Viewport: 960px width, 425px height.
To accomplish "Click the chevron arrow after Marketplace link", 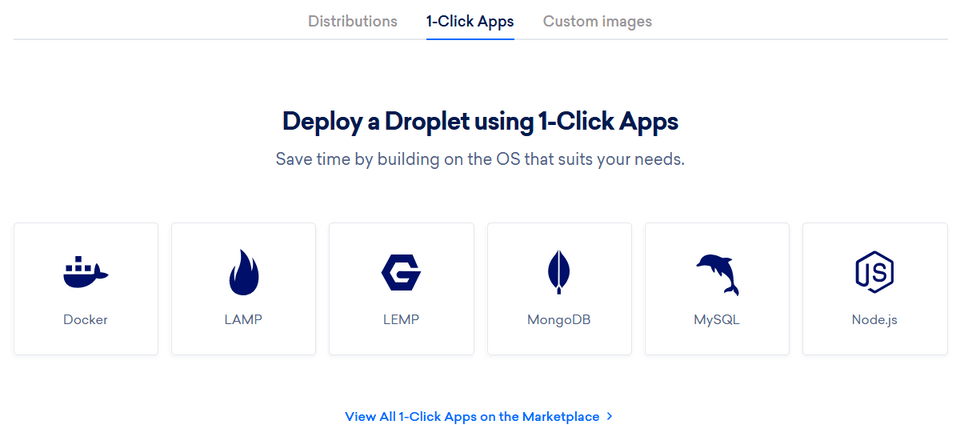I will tap(609, 416).
